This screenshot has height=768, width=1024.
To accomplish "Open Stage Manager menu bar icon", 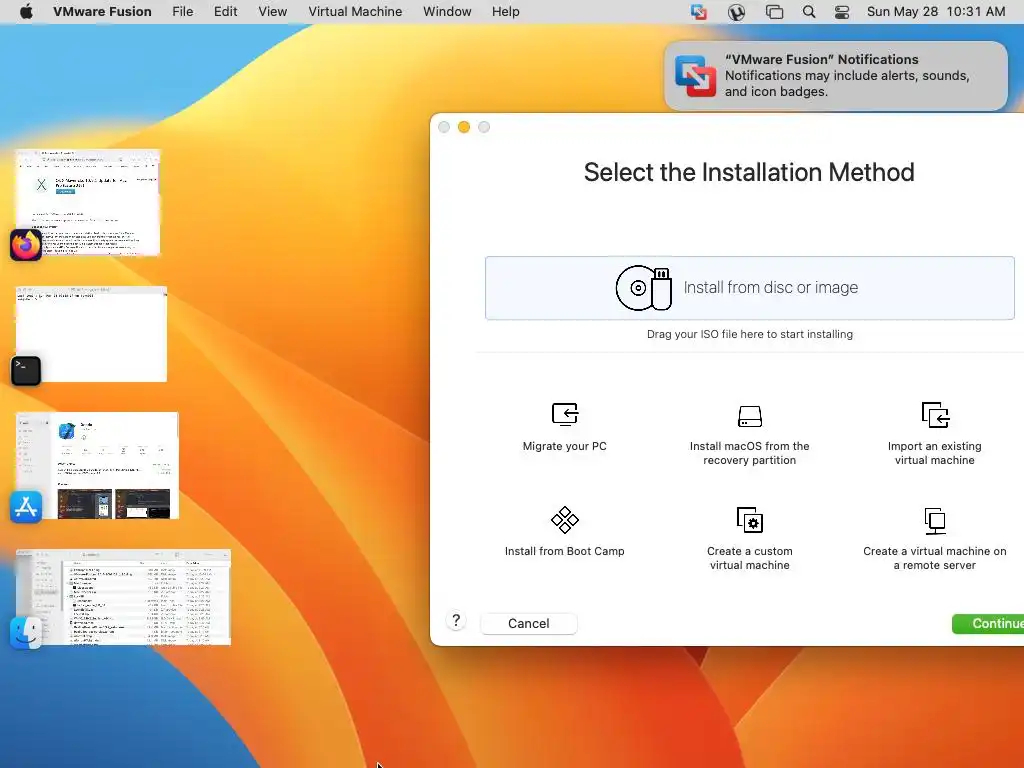I will [x=775, y=12].
